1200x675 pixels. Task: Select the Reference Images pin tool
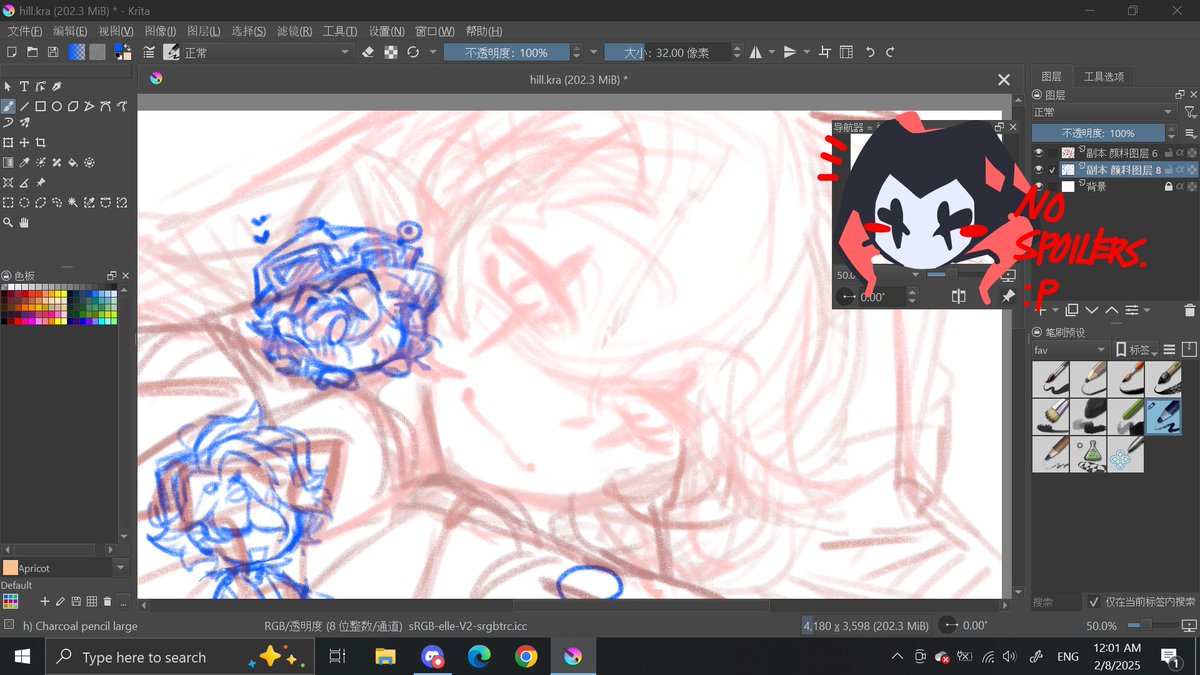coord(41,182)
